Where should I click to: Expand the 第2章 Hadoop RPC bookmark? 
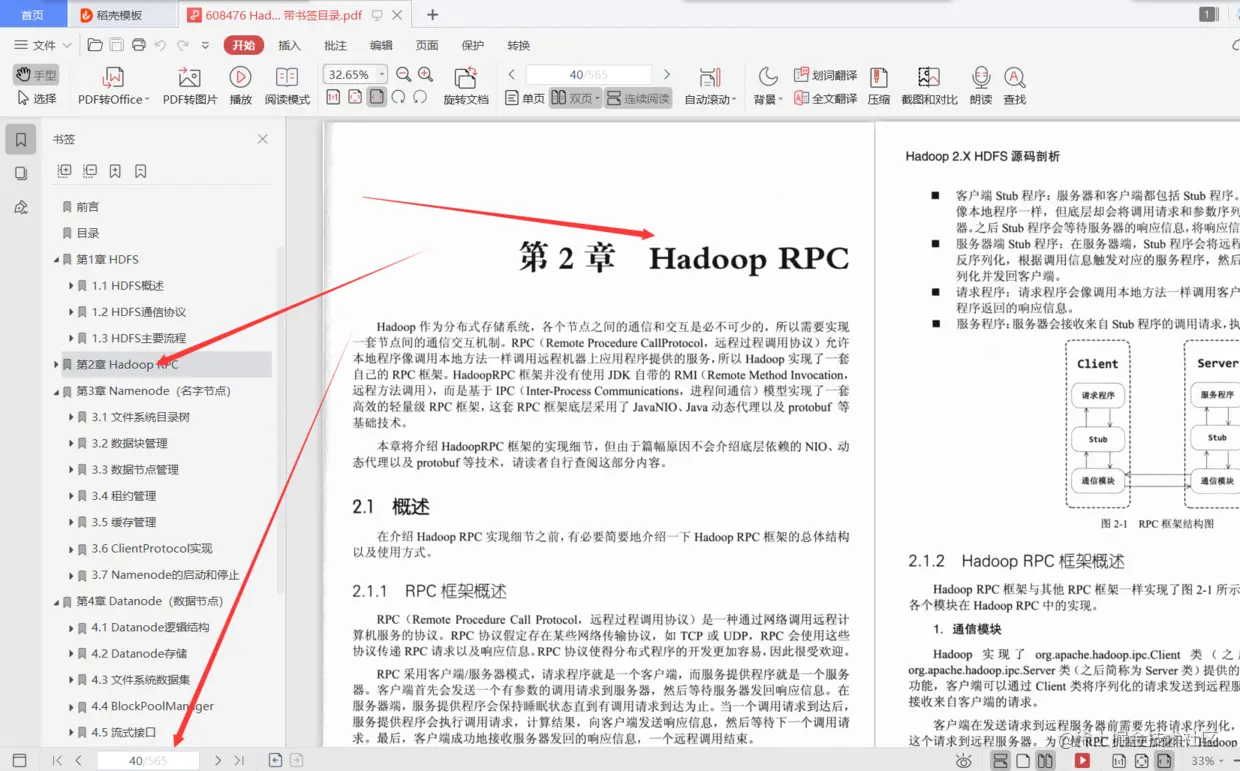[56, 365]
